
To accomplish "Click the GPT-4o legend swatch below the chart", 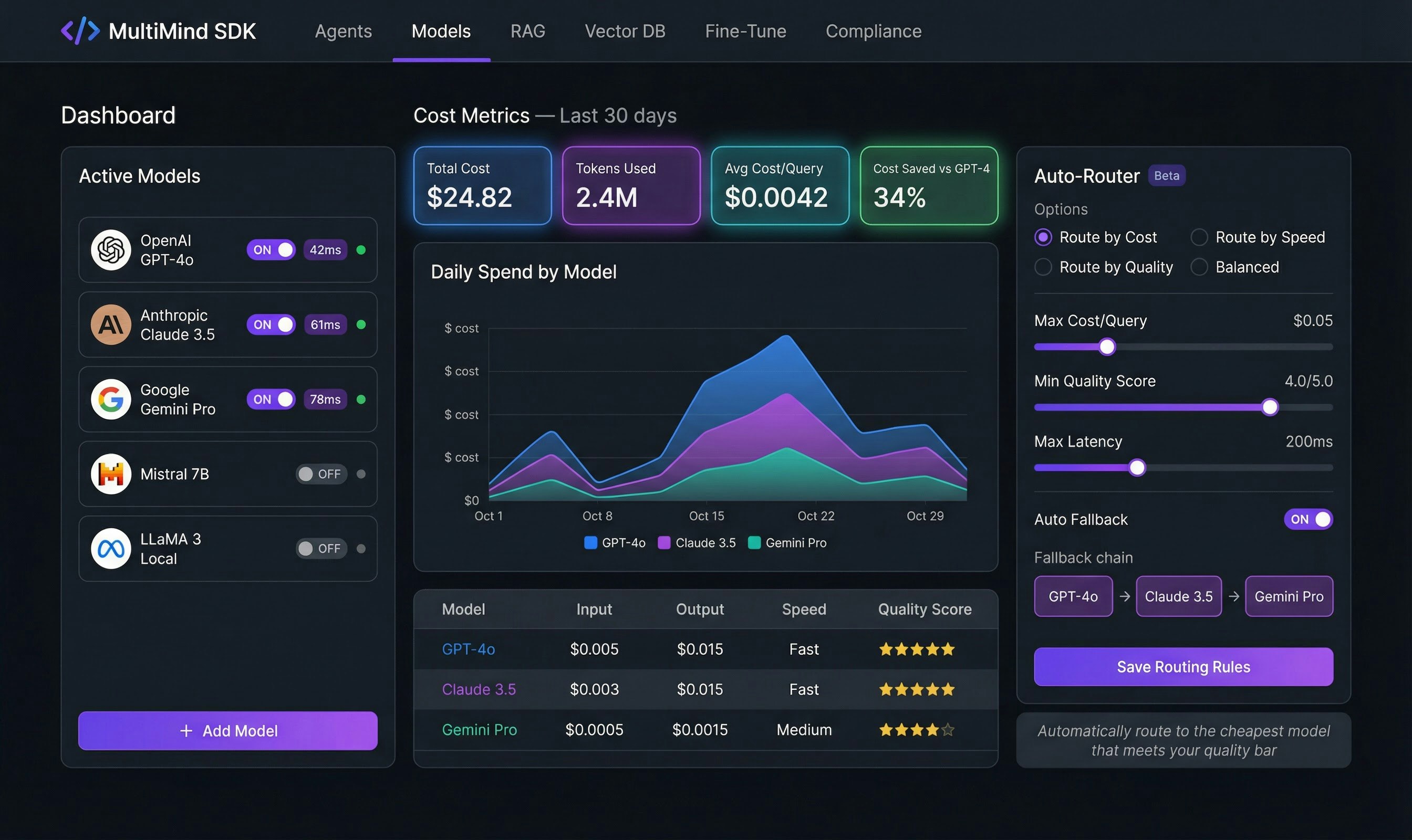I will point(590,542).
